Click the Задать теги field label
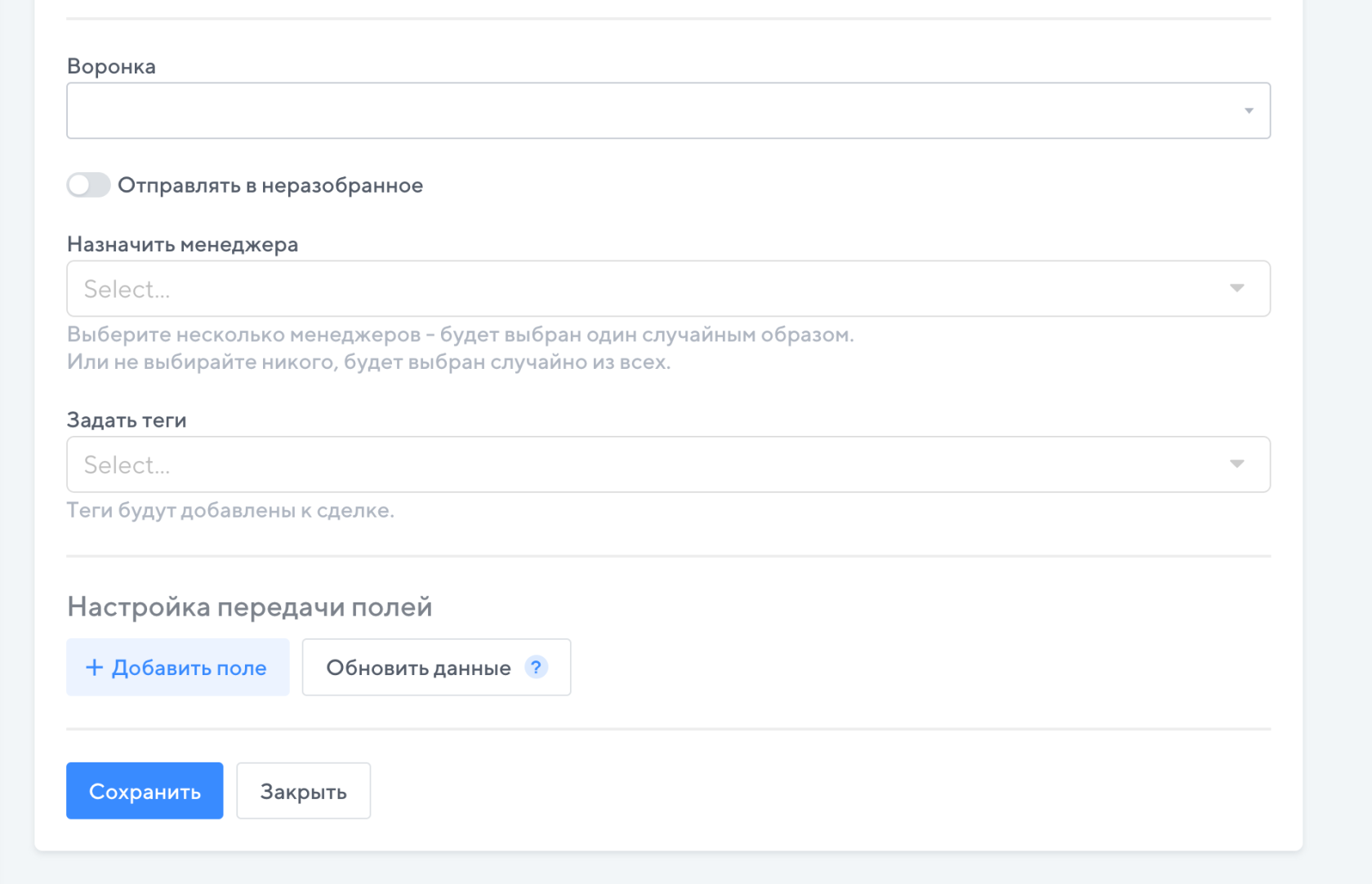This screenshot has height=884, width=1372. pyautogui.click(x=127, y=420)
